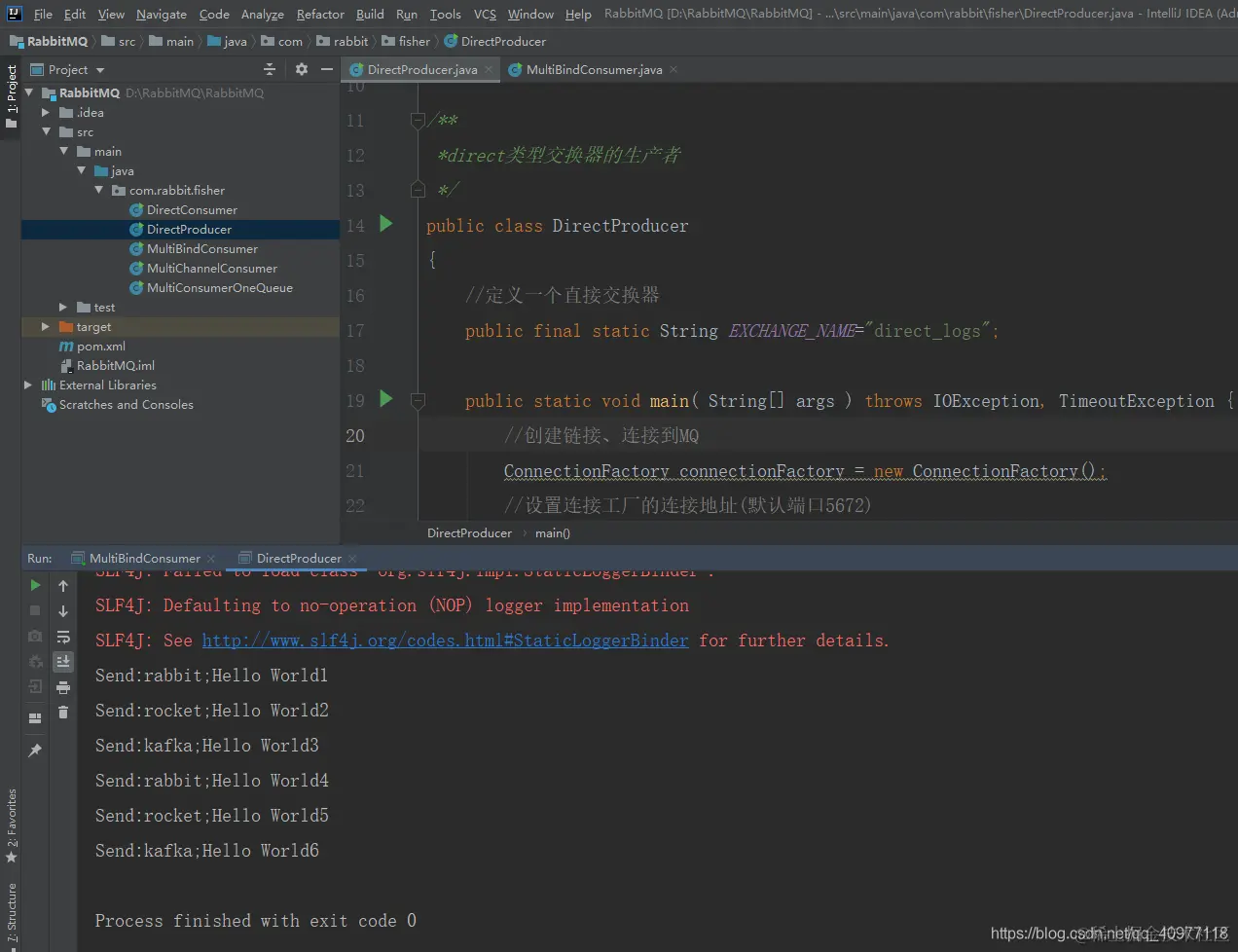Screen dimensions: 1238x952
Task: Click the 'Process finished with exit code 0' line
Action: click(255, 920)
